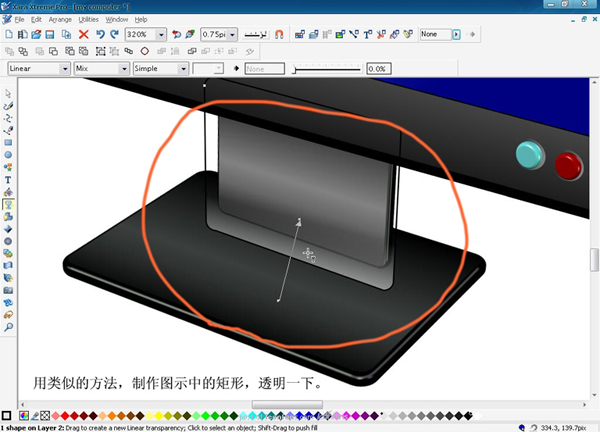600x432 pixels.
Task: Click the horizontal scrollbar thumb
Action: click(x=287, y=404)
